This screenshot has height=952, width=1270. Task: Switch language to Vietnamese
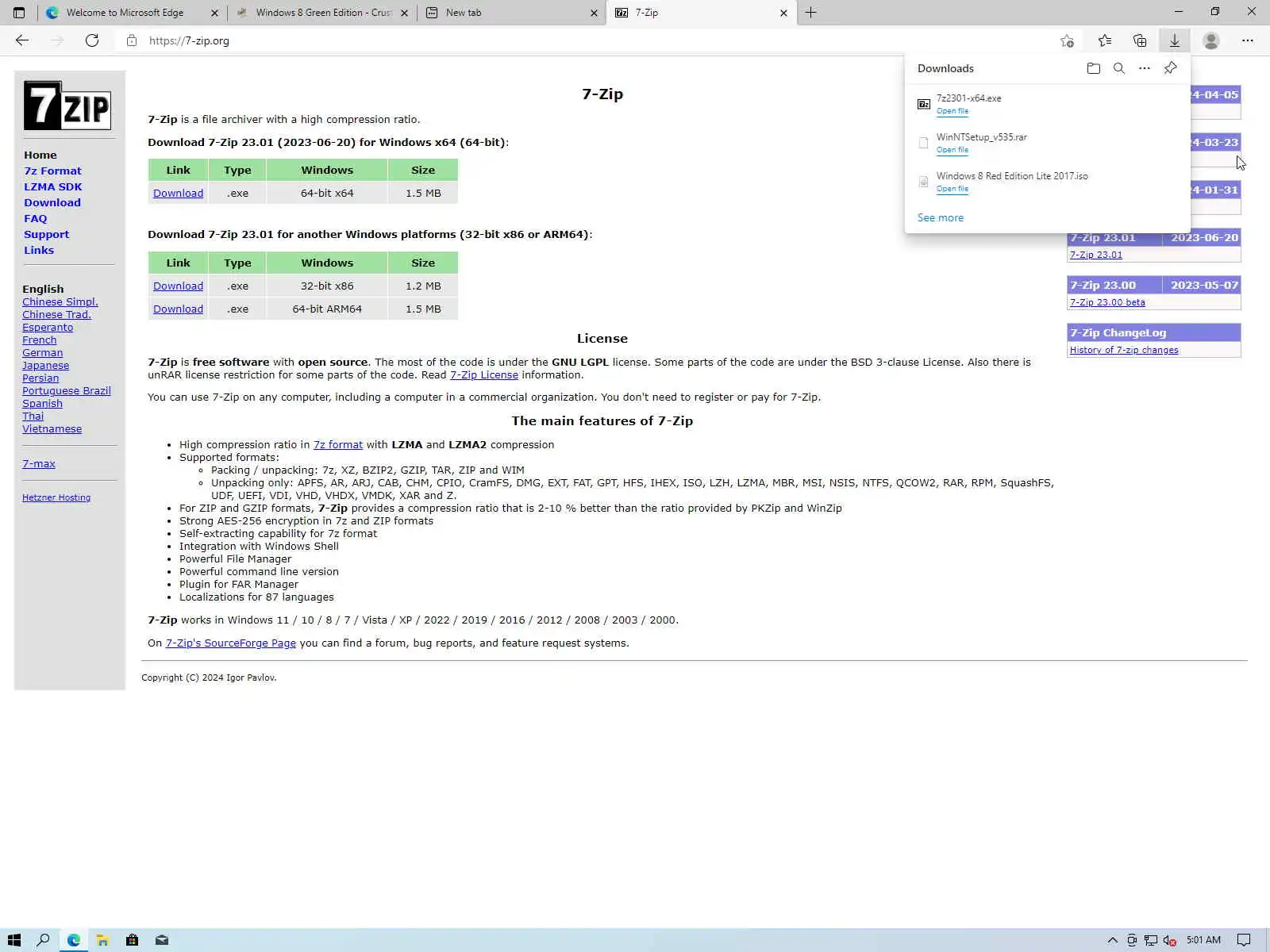(52, 428)
